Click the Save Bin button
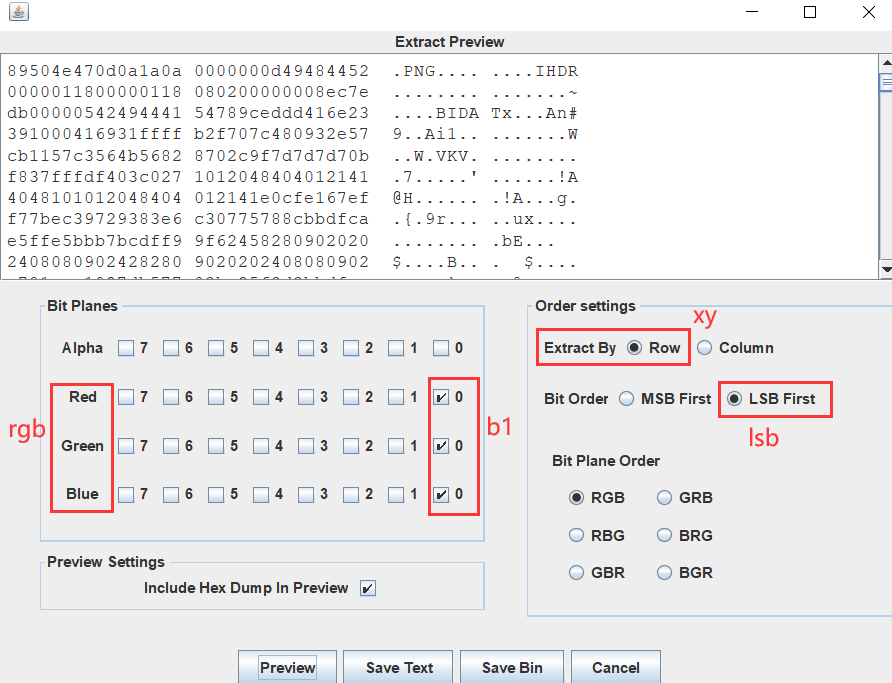This screenshot has height=683, width=892. pyautogui.click(x=512, y=667)
